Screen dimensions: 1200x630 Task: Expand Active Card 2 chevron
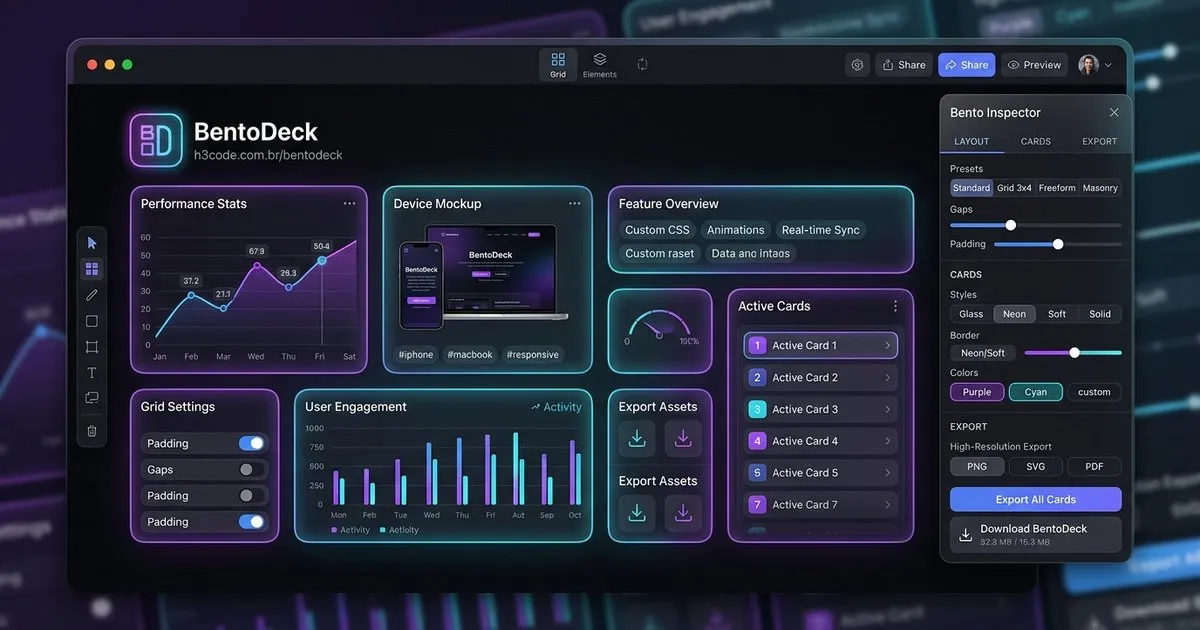coord(887,377)
